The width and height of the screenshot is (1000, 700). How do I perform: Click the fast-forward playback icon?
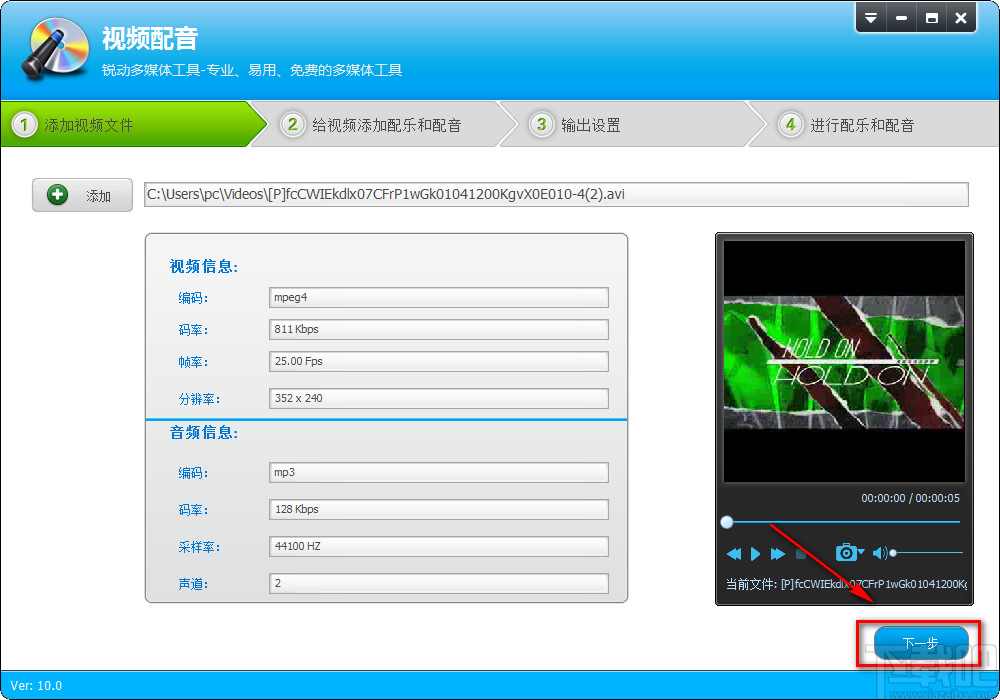(x=777, y=553)
